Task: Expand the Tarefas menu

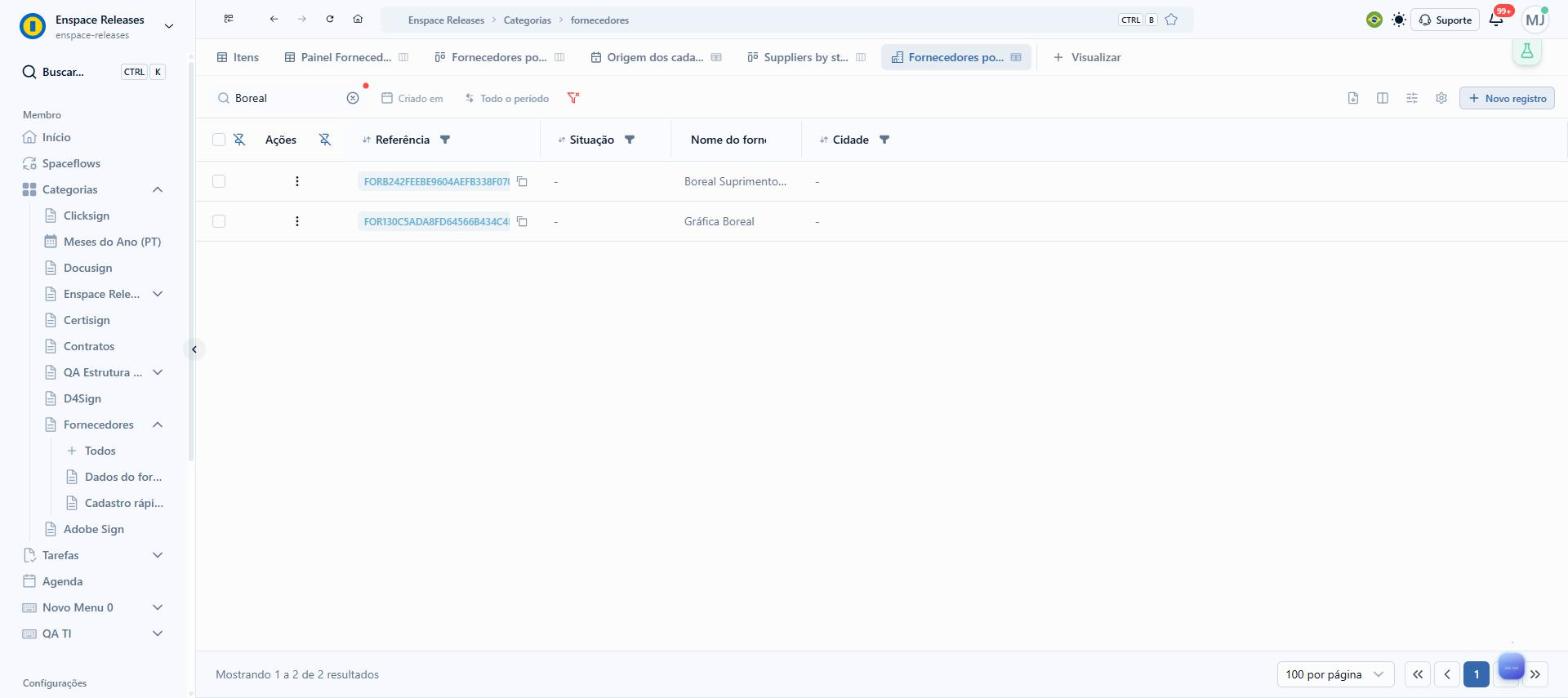Action: click(x=157, y=555)
